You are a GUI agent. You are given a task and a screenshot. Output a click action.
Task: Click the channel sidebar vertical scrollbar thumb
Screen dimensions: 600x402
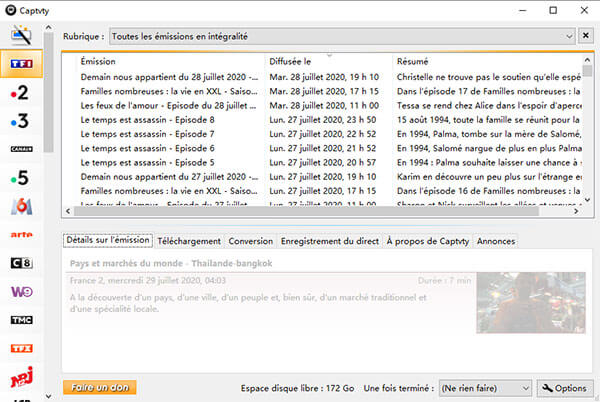pyautogui.click(x=48, y=93)
